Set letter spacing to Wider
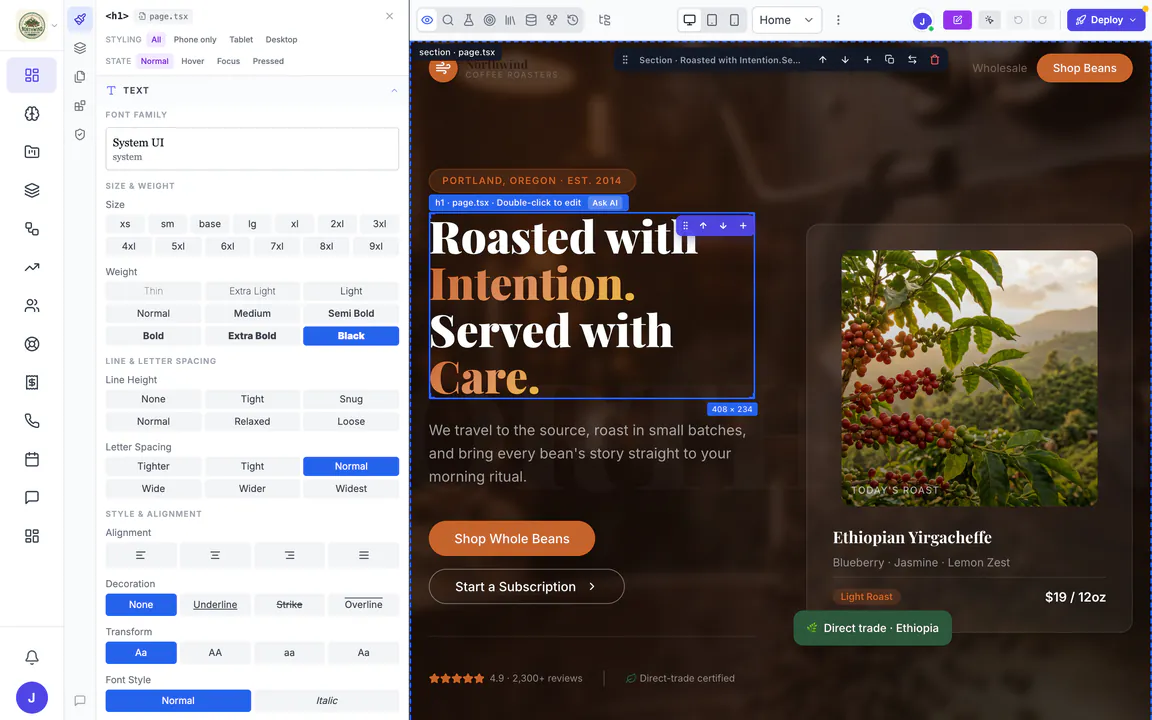1152x720 pixels. click(x=252, y=489)
